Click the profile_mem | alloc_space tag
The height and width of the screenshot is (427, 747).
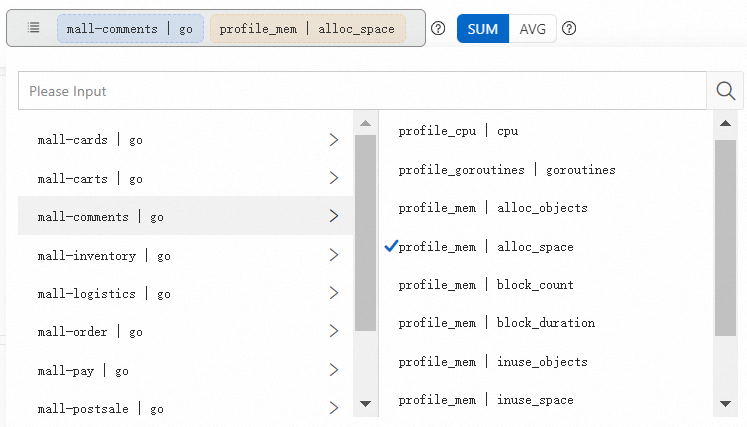(307, 29)
